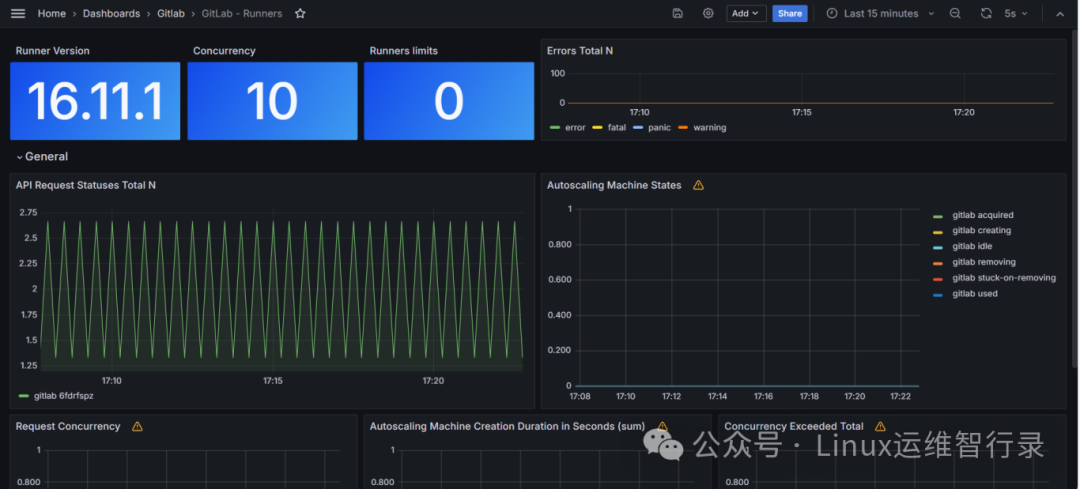Open the Errors Total N panel title

[x=580, y=51]
